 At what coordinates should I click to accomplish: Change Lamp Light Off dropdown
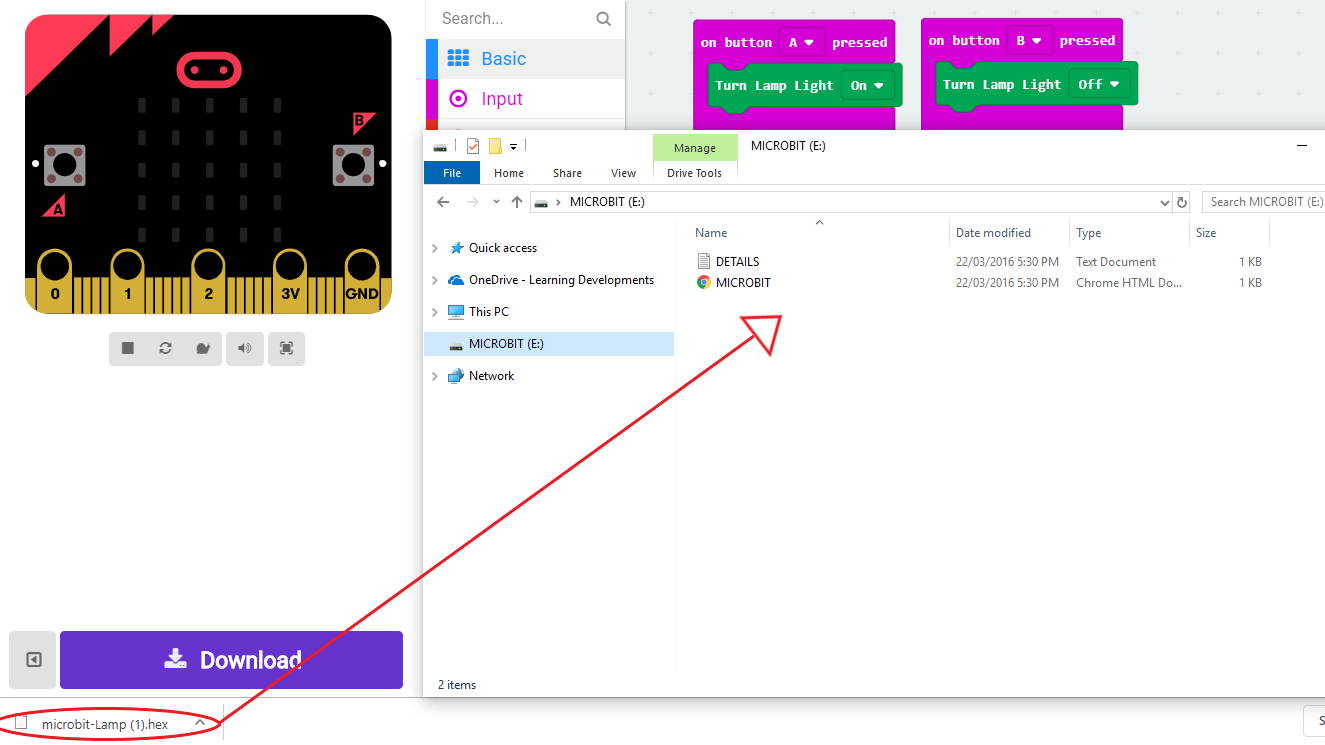coord(1099,85)
